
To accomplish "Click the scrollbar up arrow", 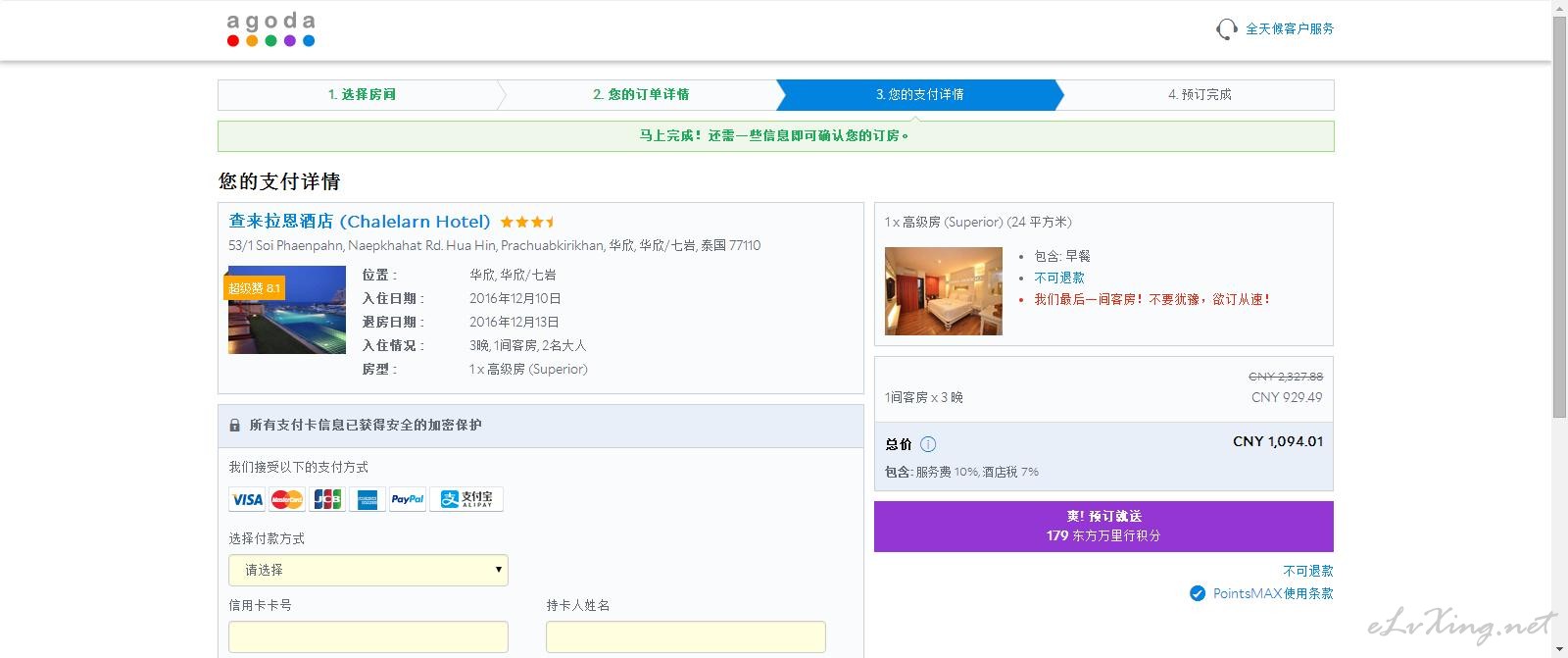I will coord(1559,8).
